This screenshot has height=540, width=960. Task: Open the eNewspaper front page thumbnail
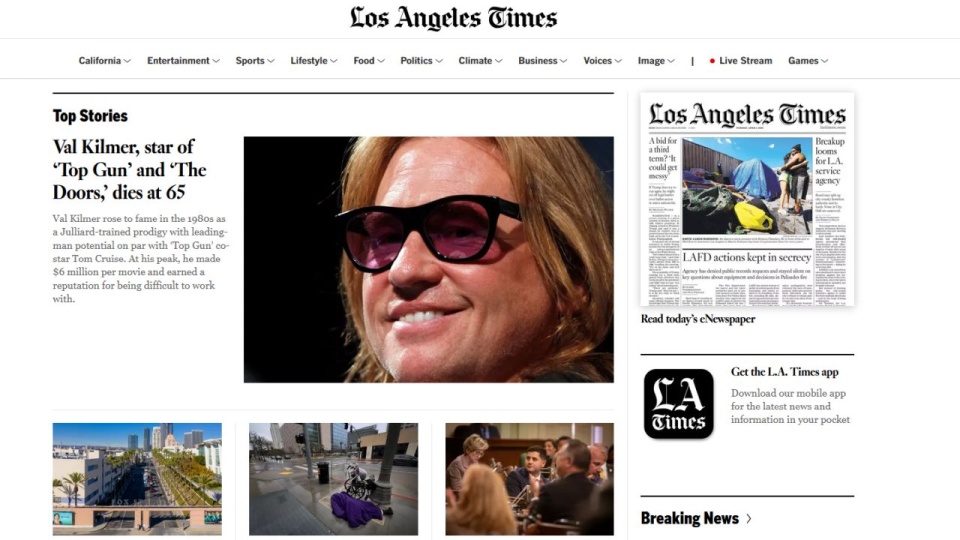[x=747, y=200]
